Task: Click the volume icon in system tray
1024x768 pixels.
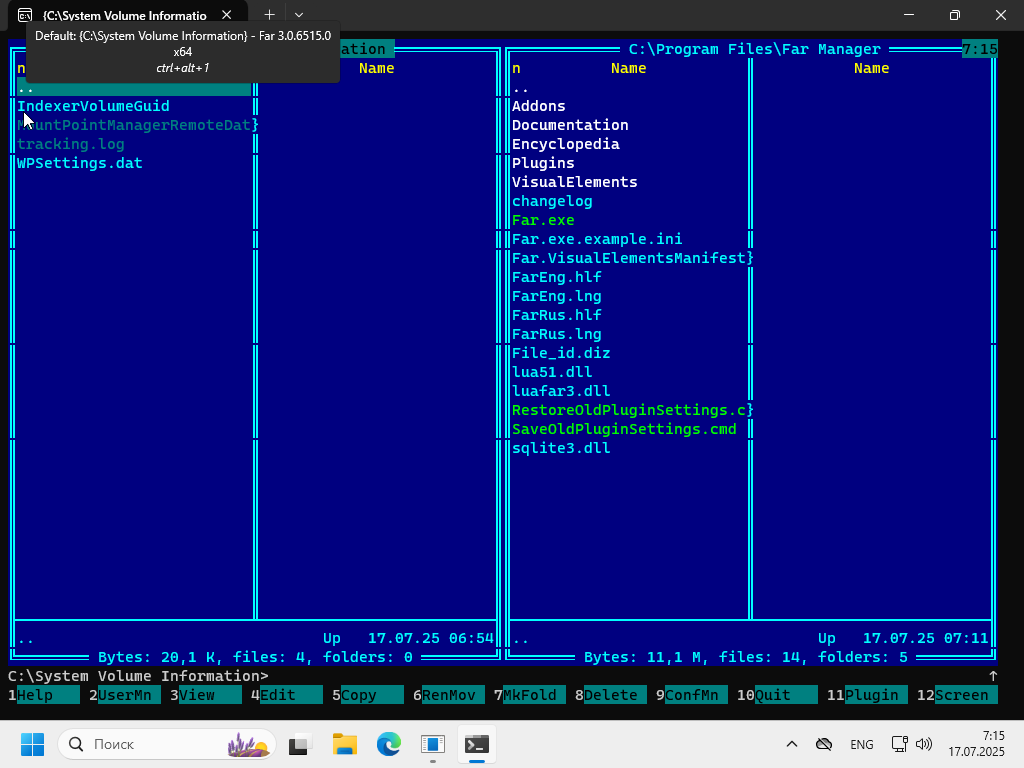Action: tap(924, 744)
